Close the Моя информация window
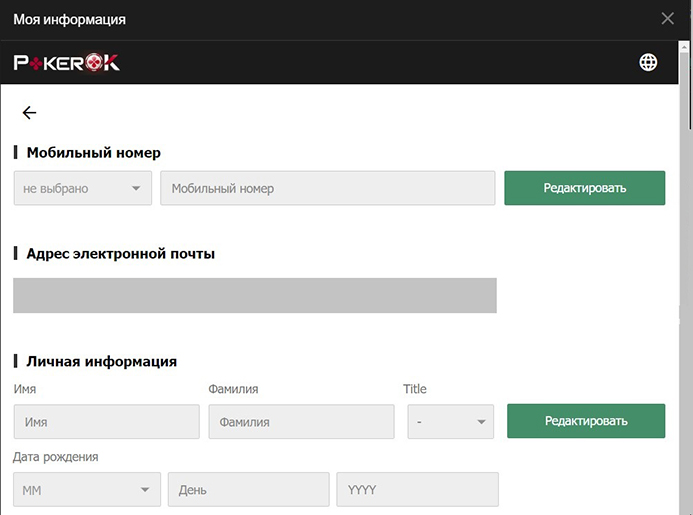This screenshot has width=693, height=515. coord(668,19)
